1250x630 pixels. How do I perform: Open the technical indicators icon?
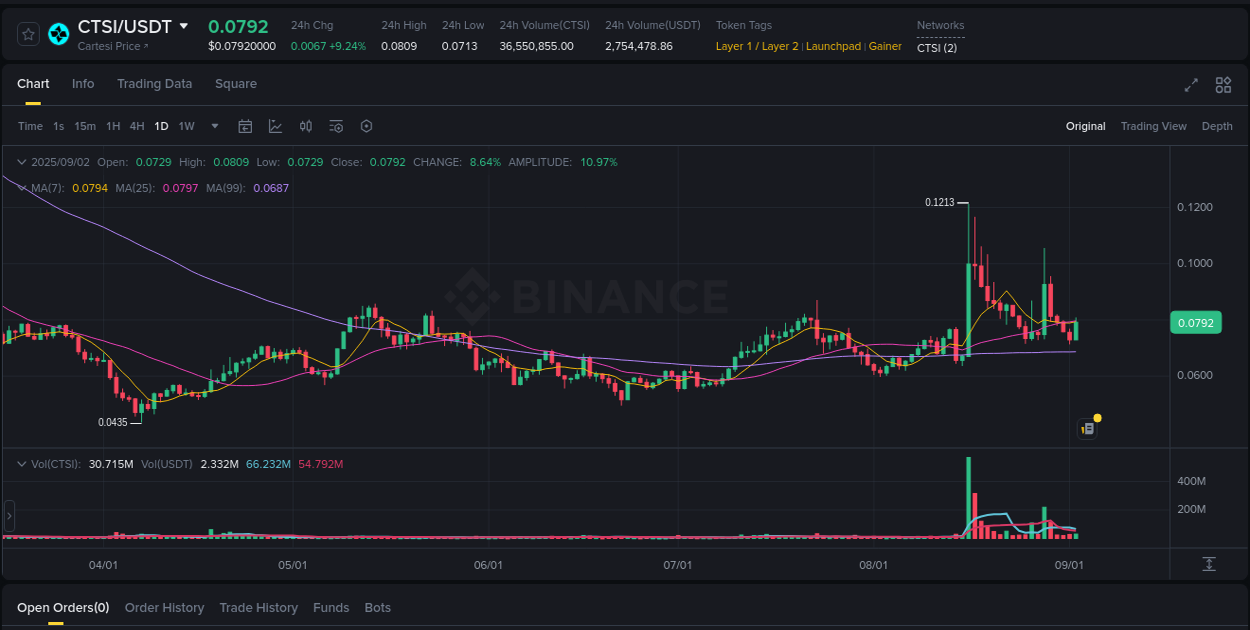click(336, 126)
